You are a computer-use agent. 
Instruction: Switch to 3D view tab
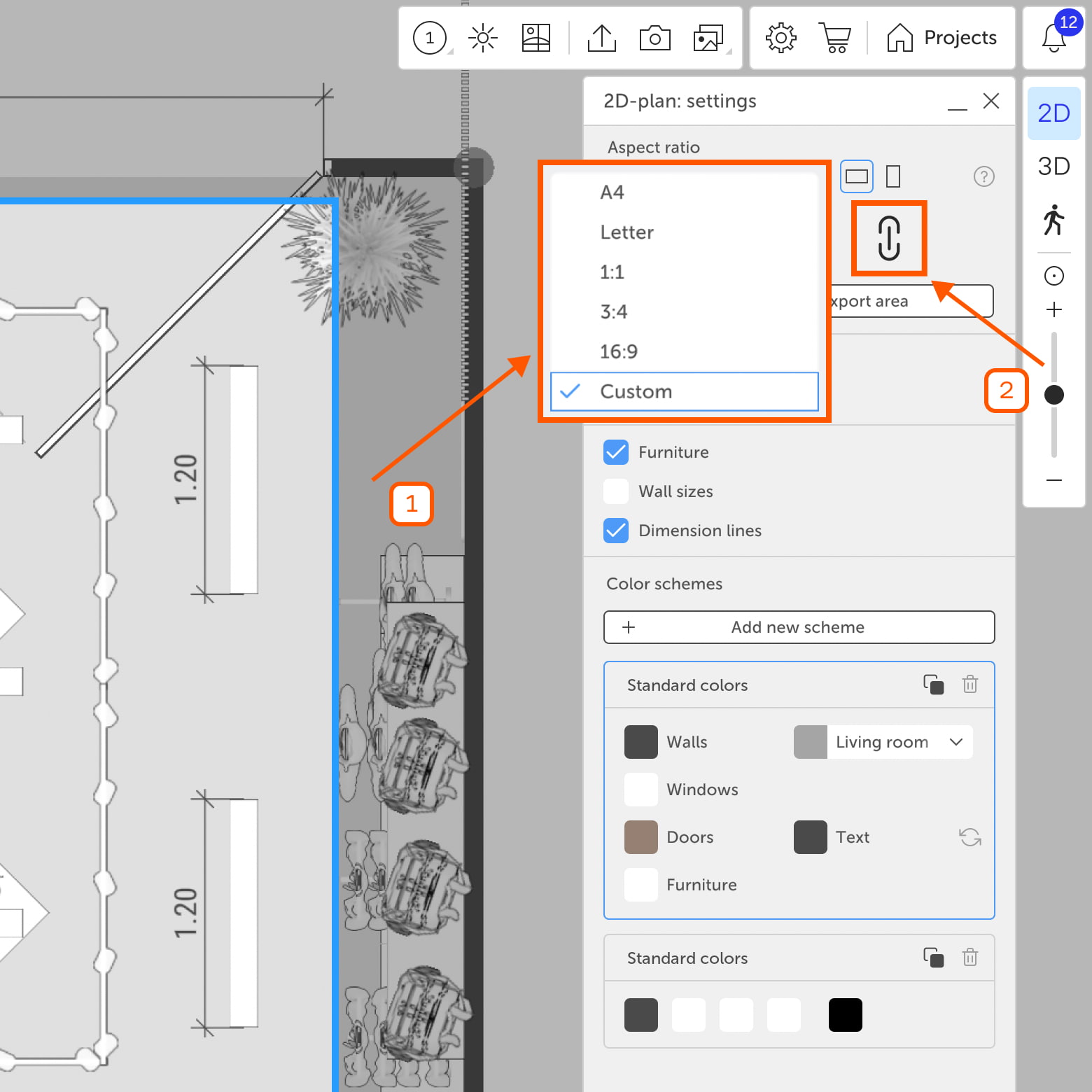(1054, 167)
